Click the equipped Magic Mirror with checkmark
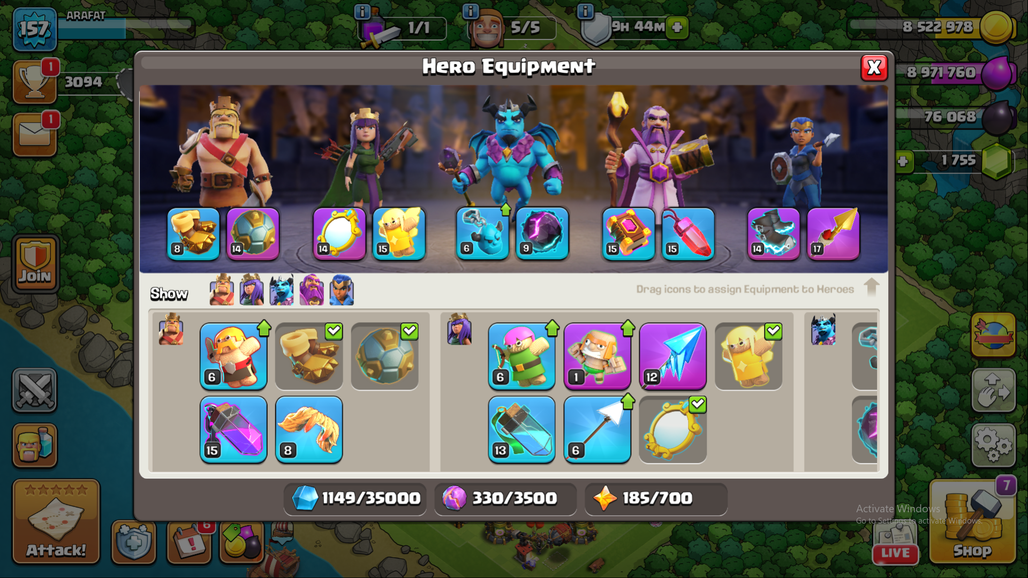The image size is (1028, 578). click(x=673, y=429)
